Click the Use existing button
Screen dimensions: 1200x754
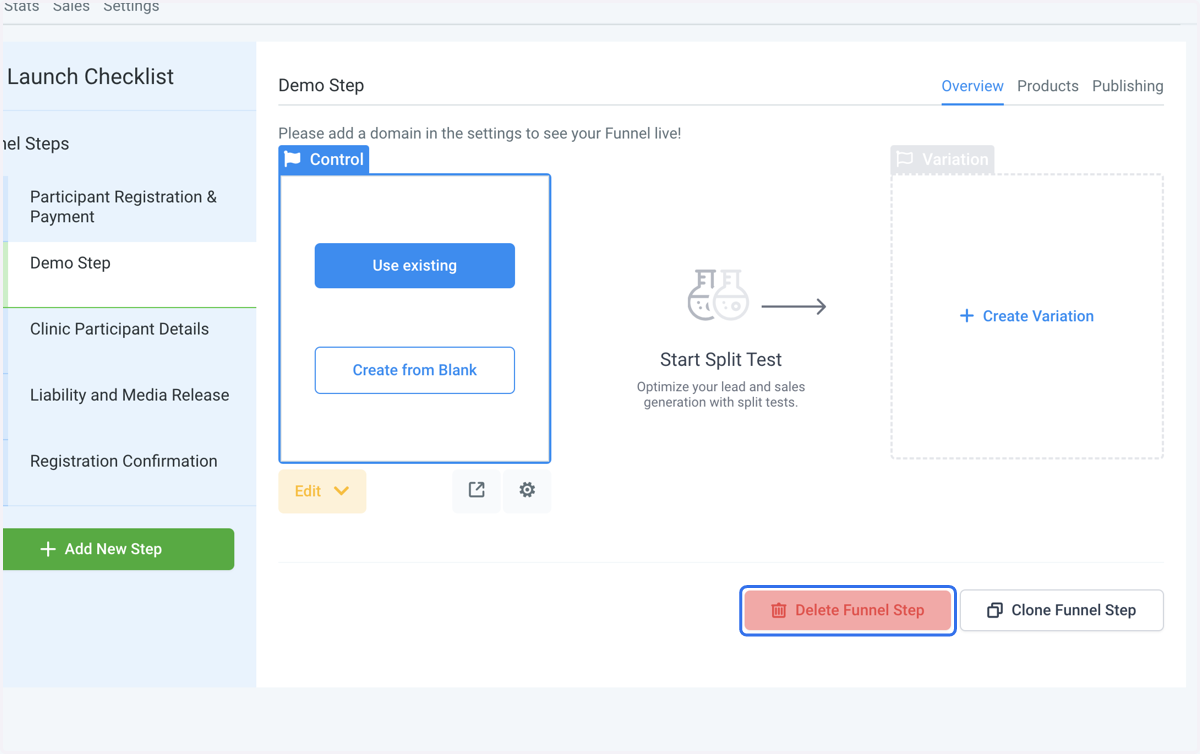click(415, 266)
